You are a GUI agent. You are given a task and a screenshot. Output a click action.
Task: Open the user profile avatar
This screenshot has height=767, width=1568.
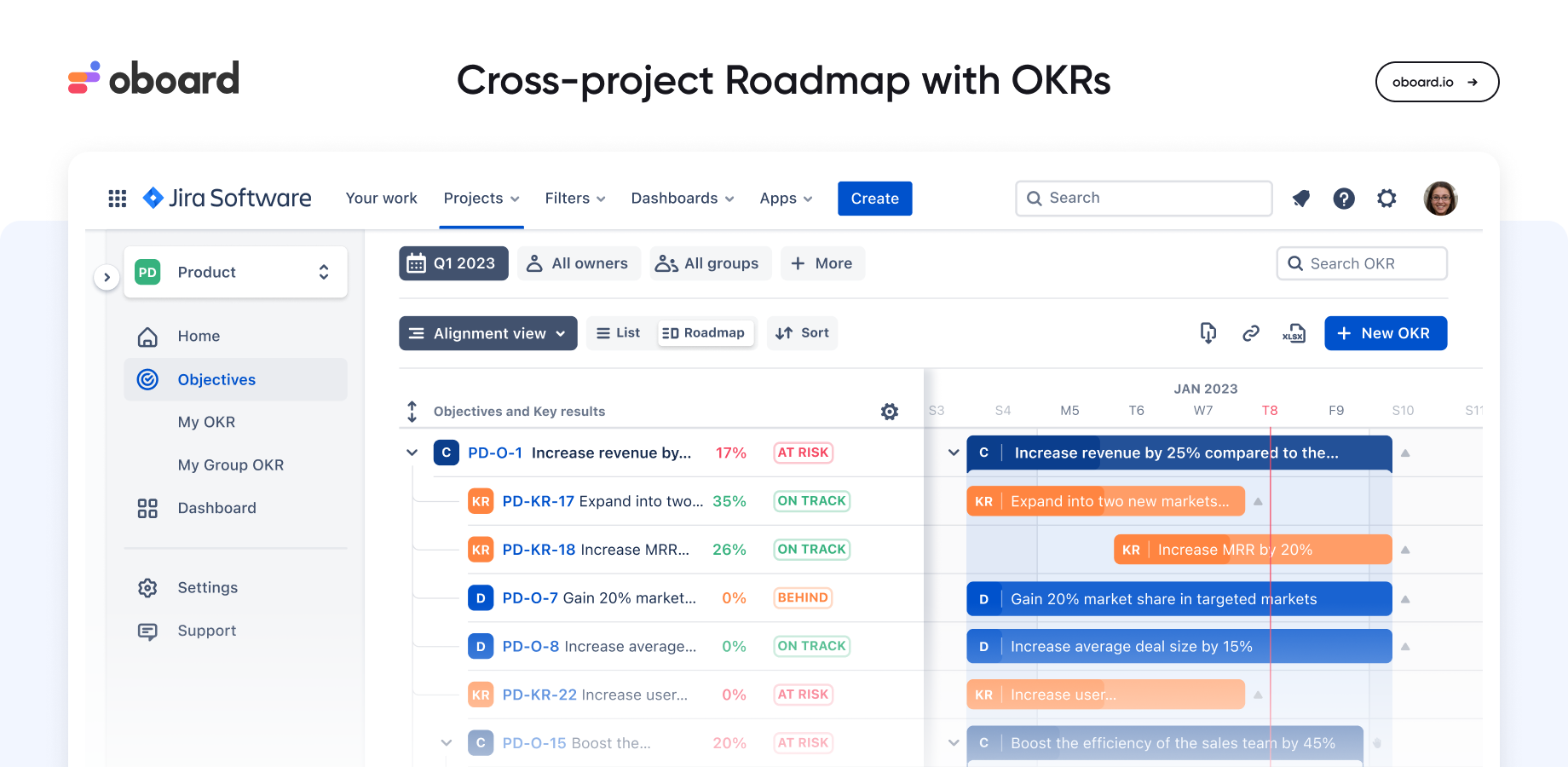click(x=1440, y=199)
